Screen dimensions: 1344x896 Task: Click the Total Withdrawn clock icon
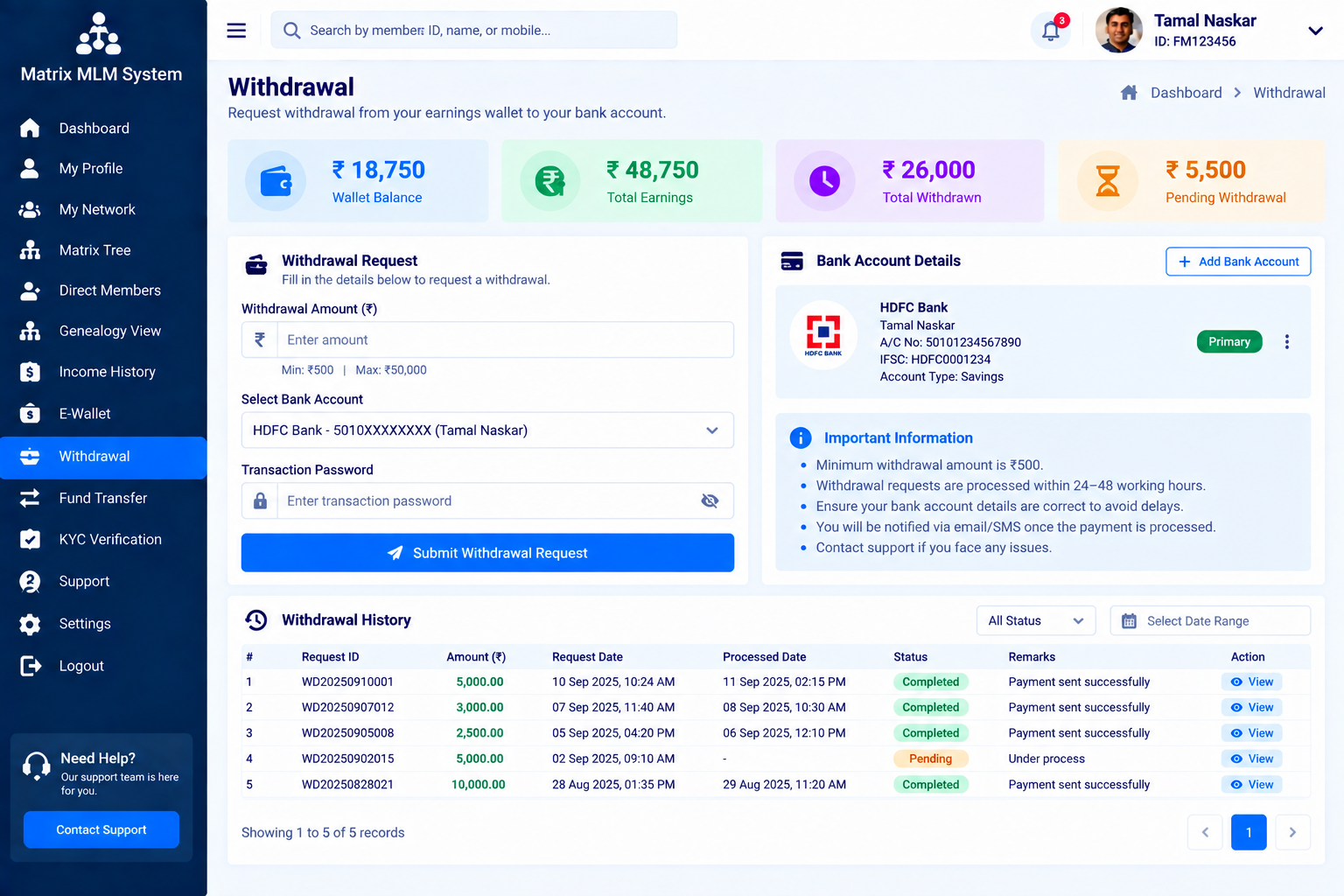824,181
